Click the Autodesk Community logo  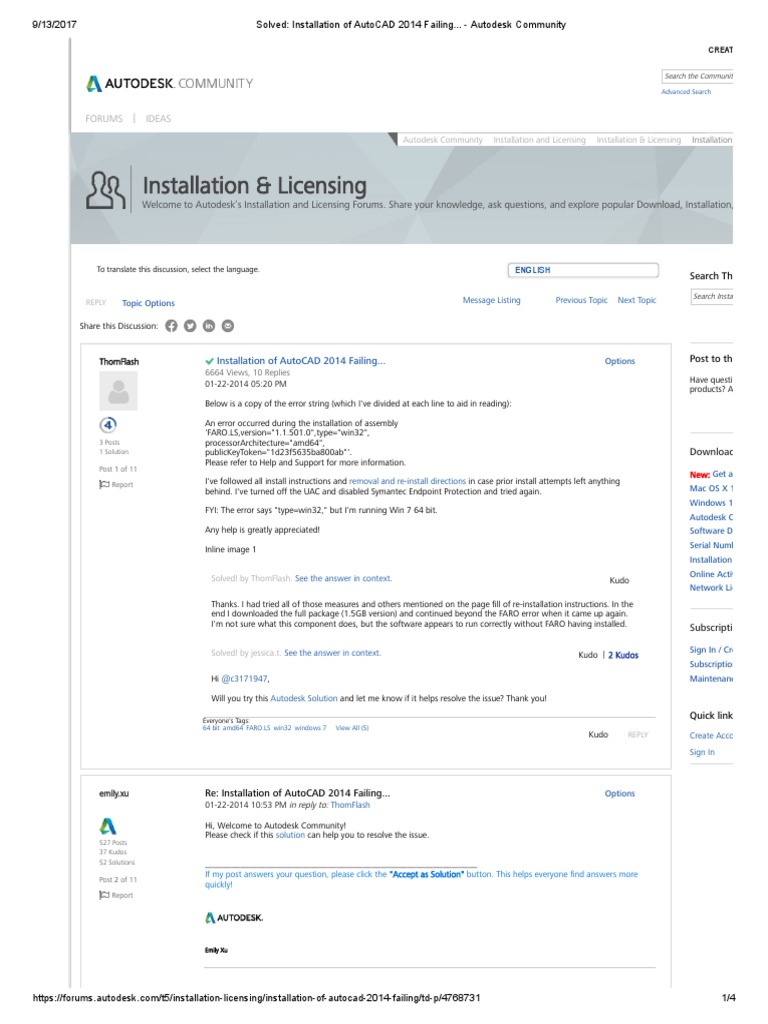point(169,84)
